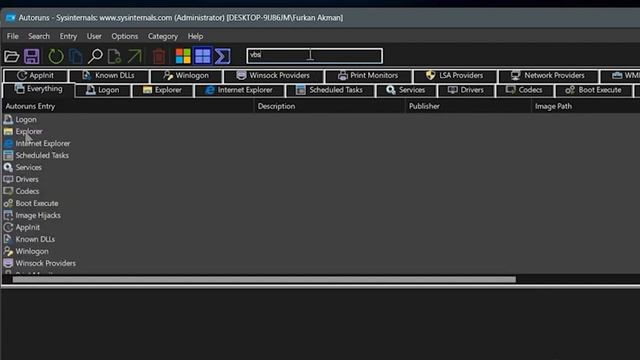Select the Scheduled Tasks list row
Screen dimensions: 640x360
(x=42, y=156)
